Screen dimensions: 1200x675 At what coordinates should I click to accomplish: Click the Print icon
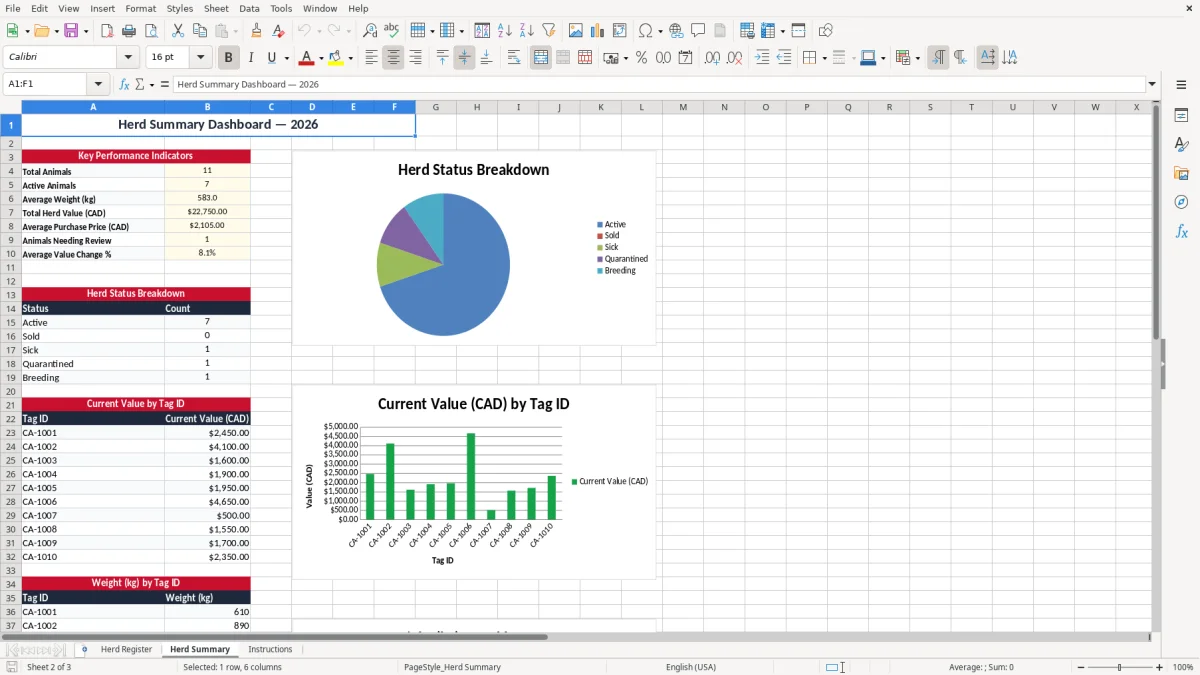129,31
